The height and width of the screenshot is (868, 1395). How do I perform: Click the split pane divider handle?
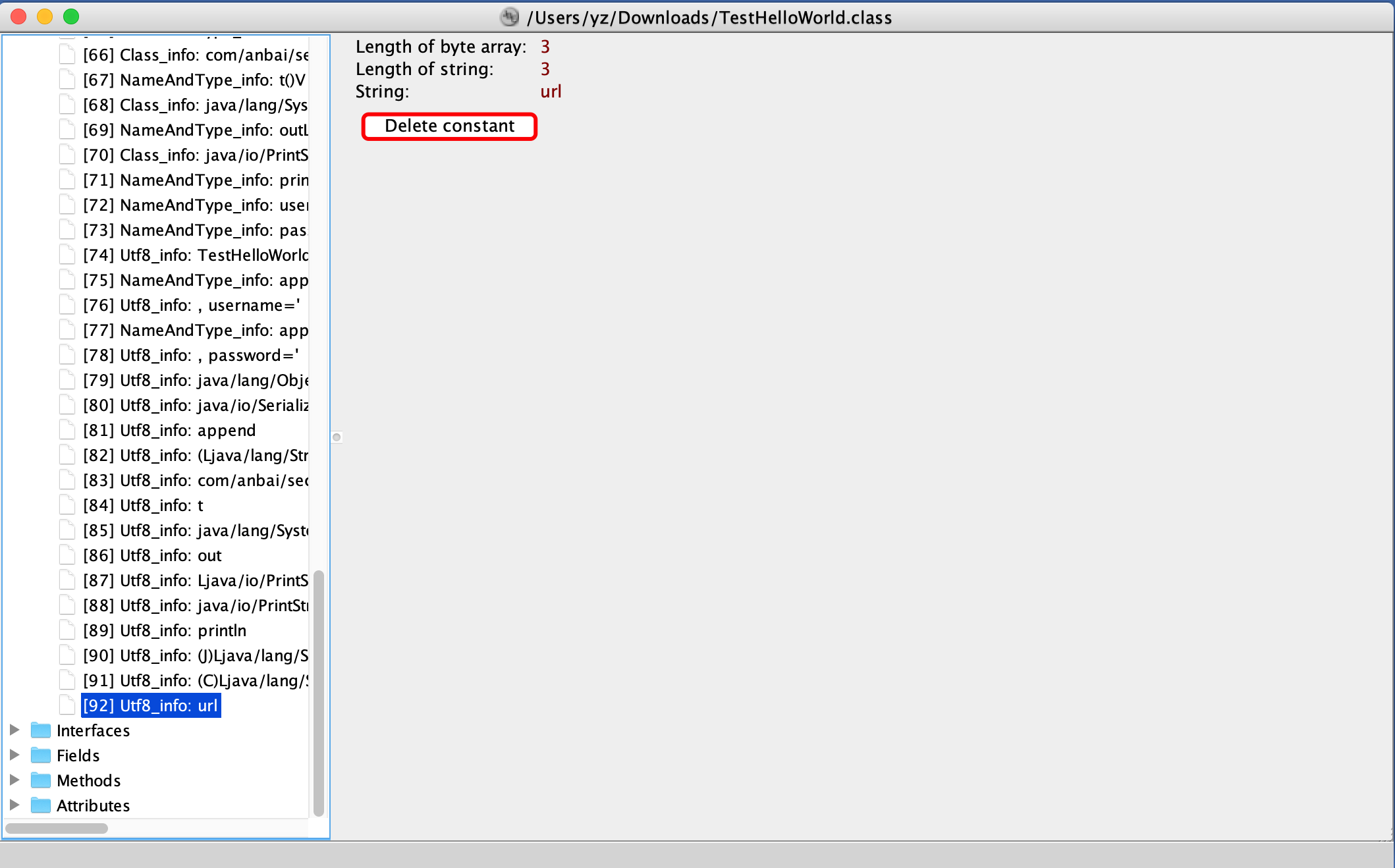click(337, 437)
